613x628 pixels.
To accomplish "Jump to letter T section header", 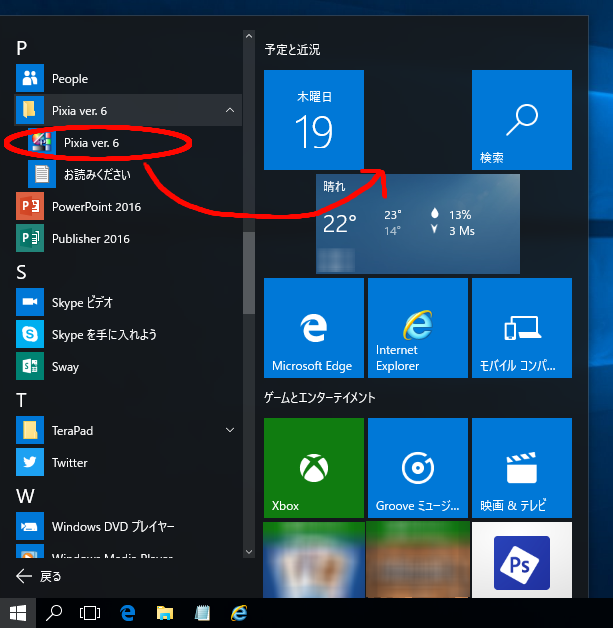I will (22, 400).
